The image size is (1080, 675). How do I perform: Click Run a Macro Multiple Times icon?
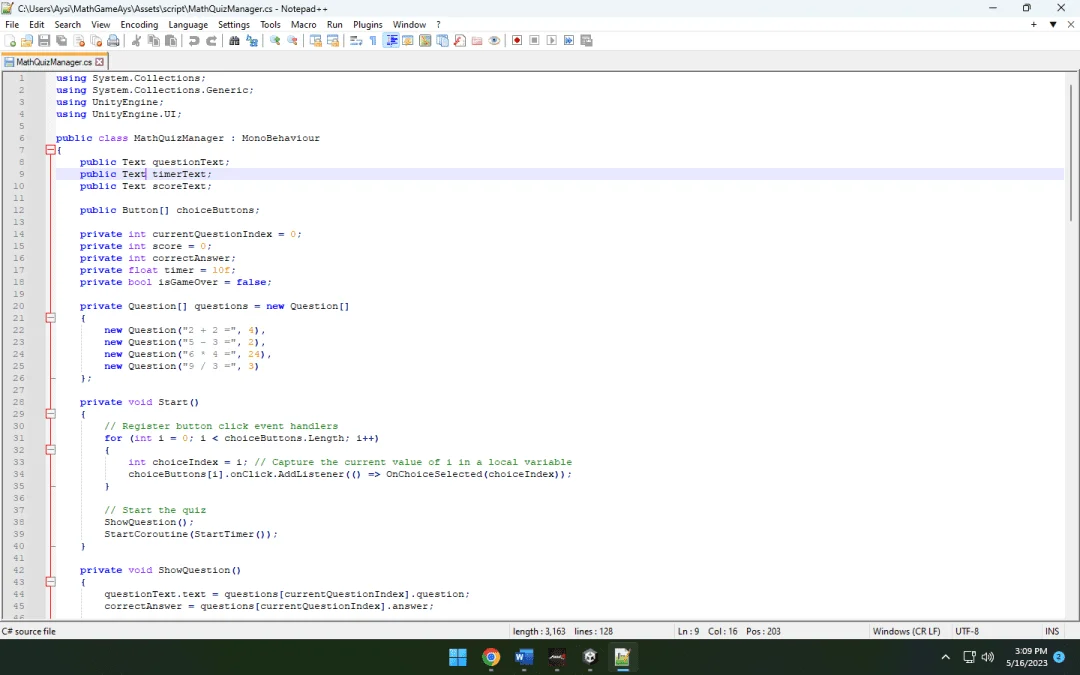point(569,41)
